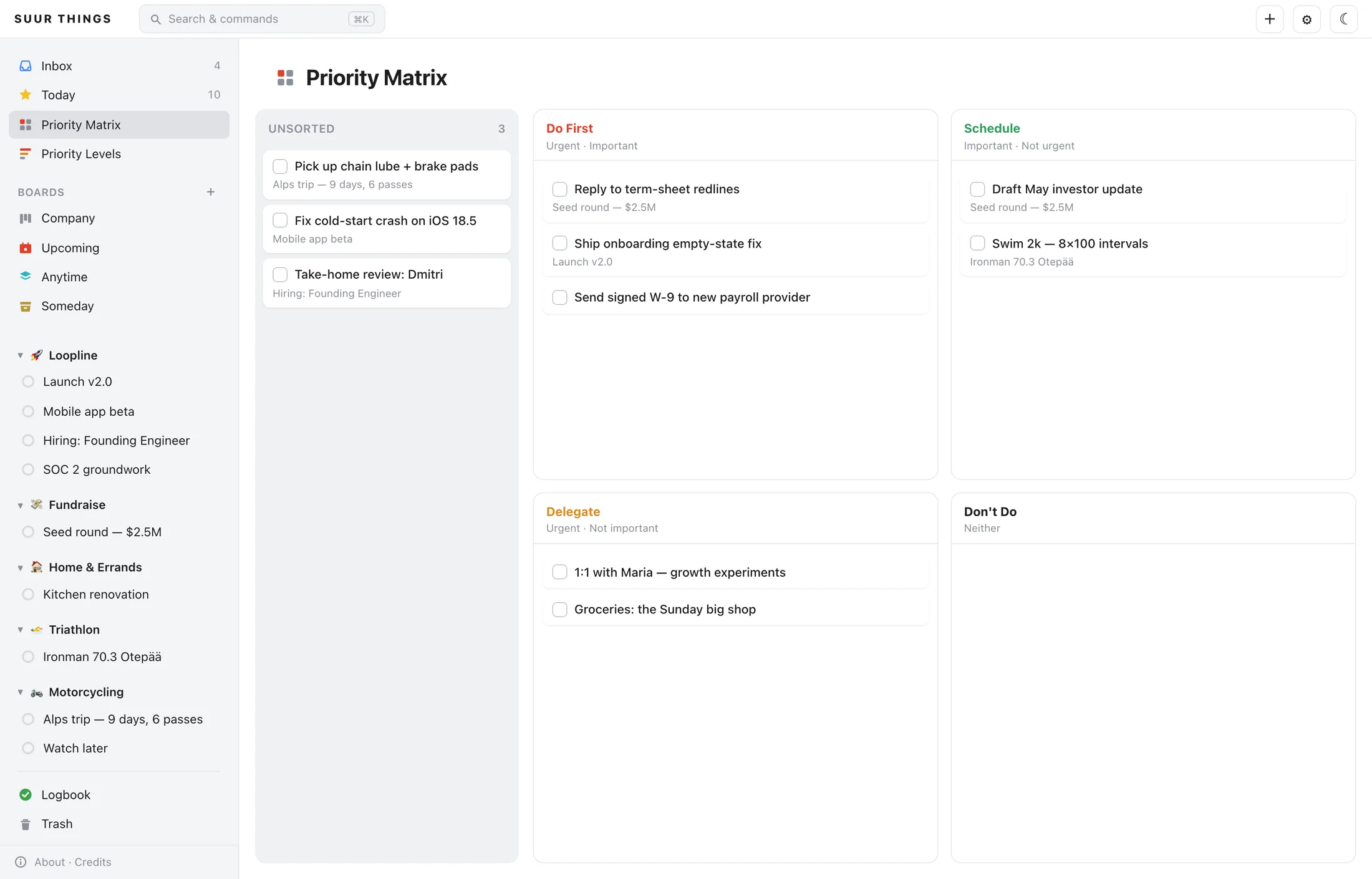Open the Ironman 70.3 Otepää project
The height and width of the screenshot is (879, 1372).
119,657
